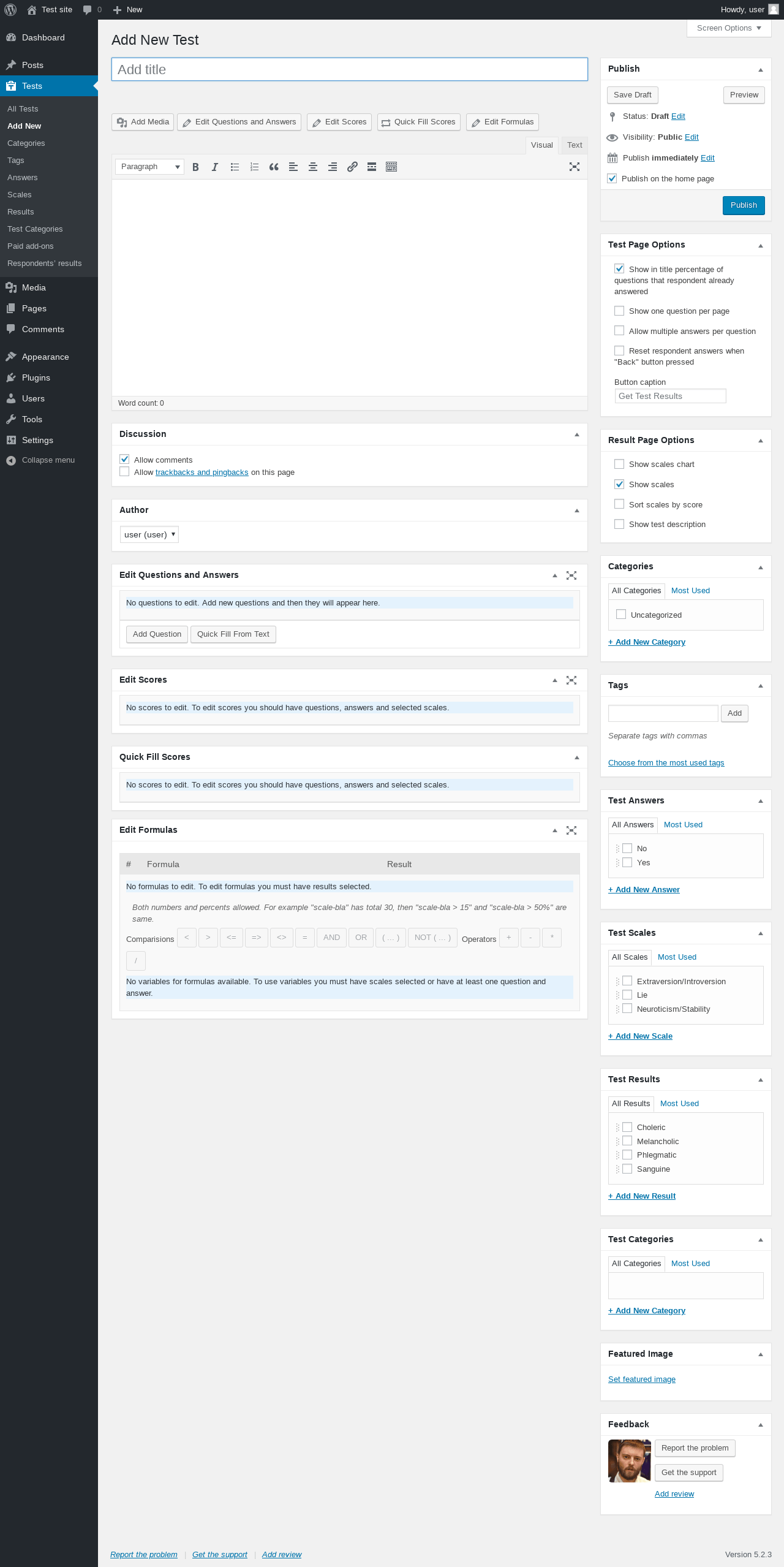Viewport: 784px width, 1567px height.
Task: Open distraction-free fullscreen editor mode
Action: (x=575, y=167)
